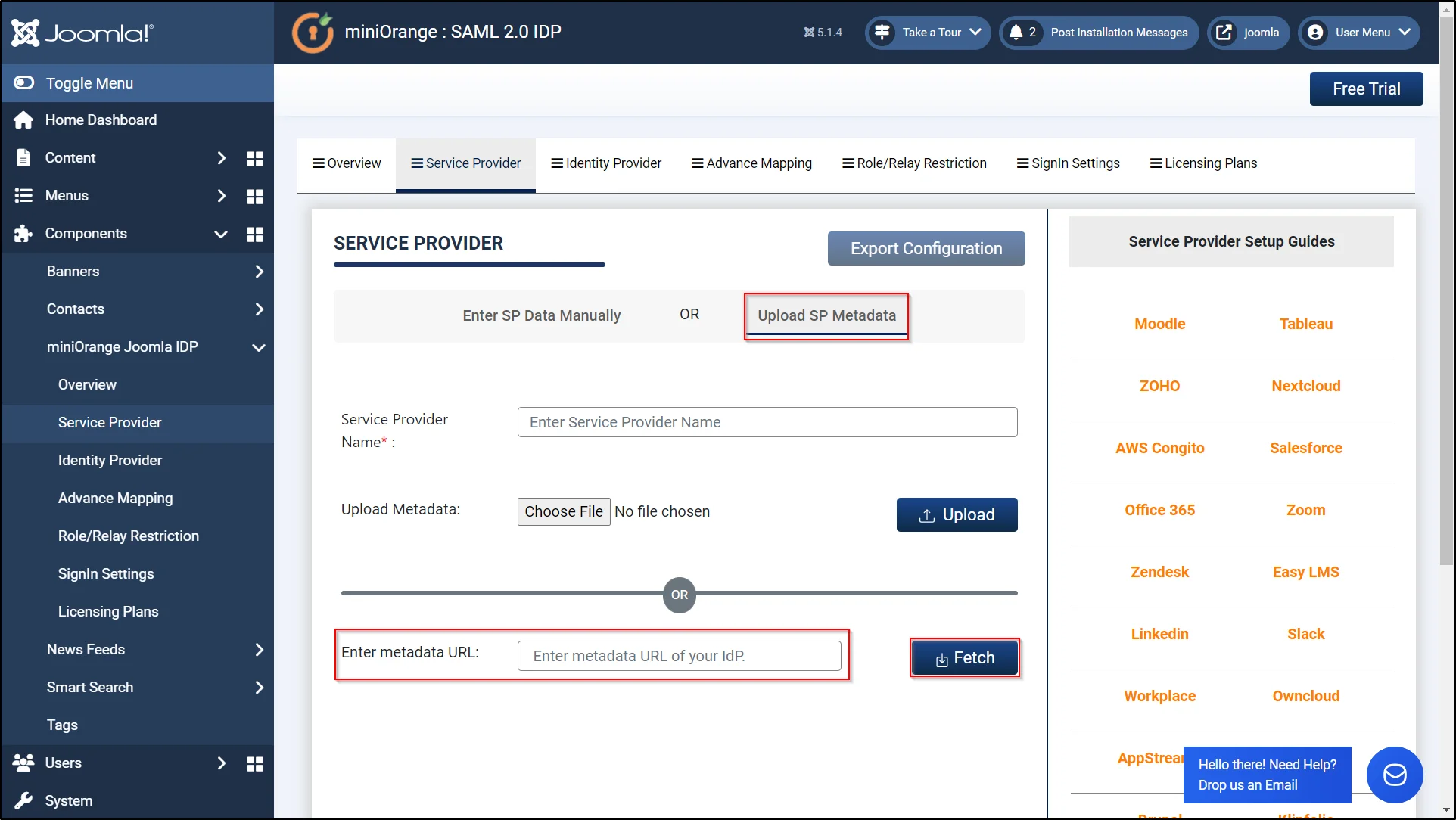The height and width of the screenshot is (820, 1456).
Task: Expand the Users menu chevron
Action: coord(221,763)
